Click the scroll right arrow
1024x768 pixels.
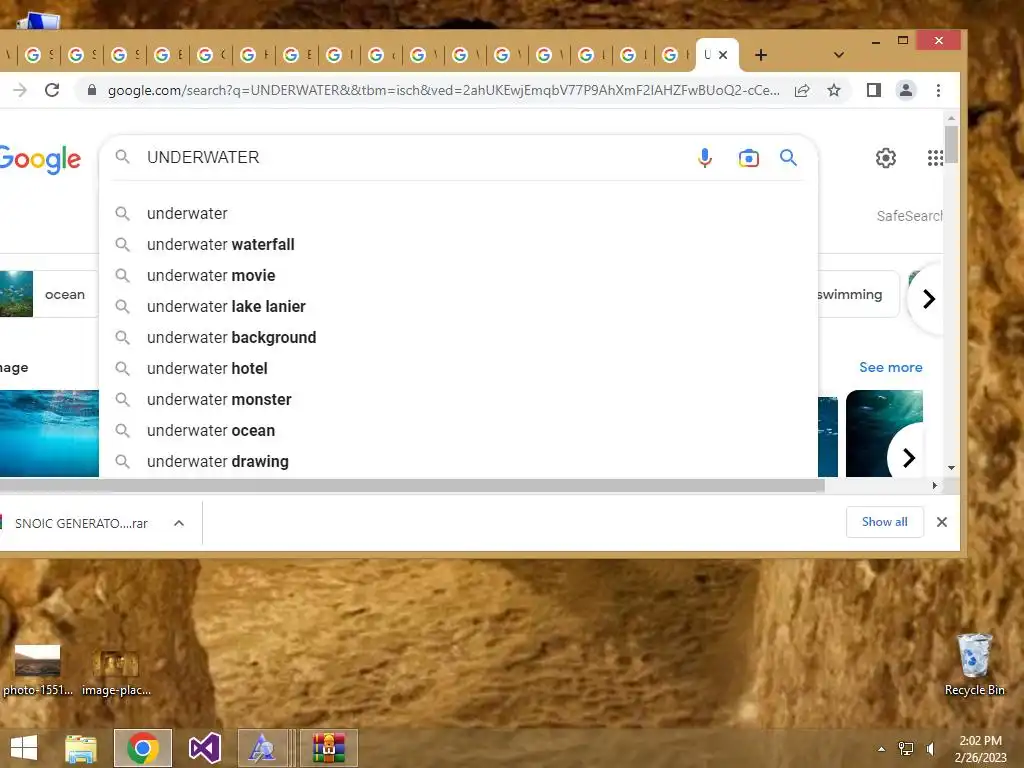point(935,485)
